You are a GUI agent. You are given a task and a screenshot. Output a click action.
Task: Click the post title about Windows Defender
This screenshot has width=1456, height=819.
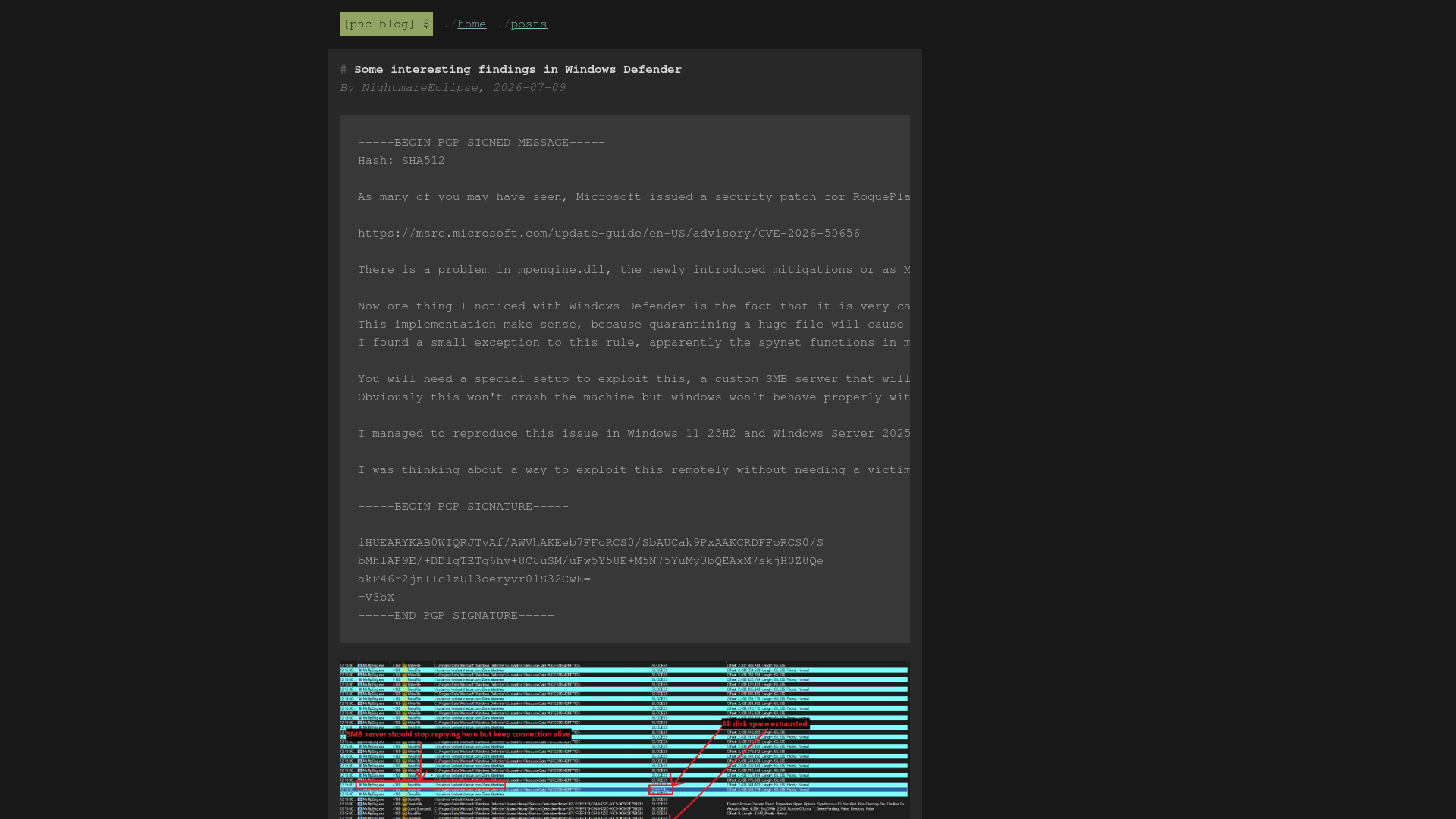pyautogui.click(x=518, y=70)
